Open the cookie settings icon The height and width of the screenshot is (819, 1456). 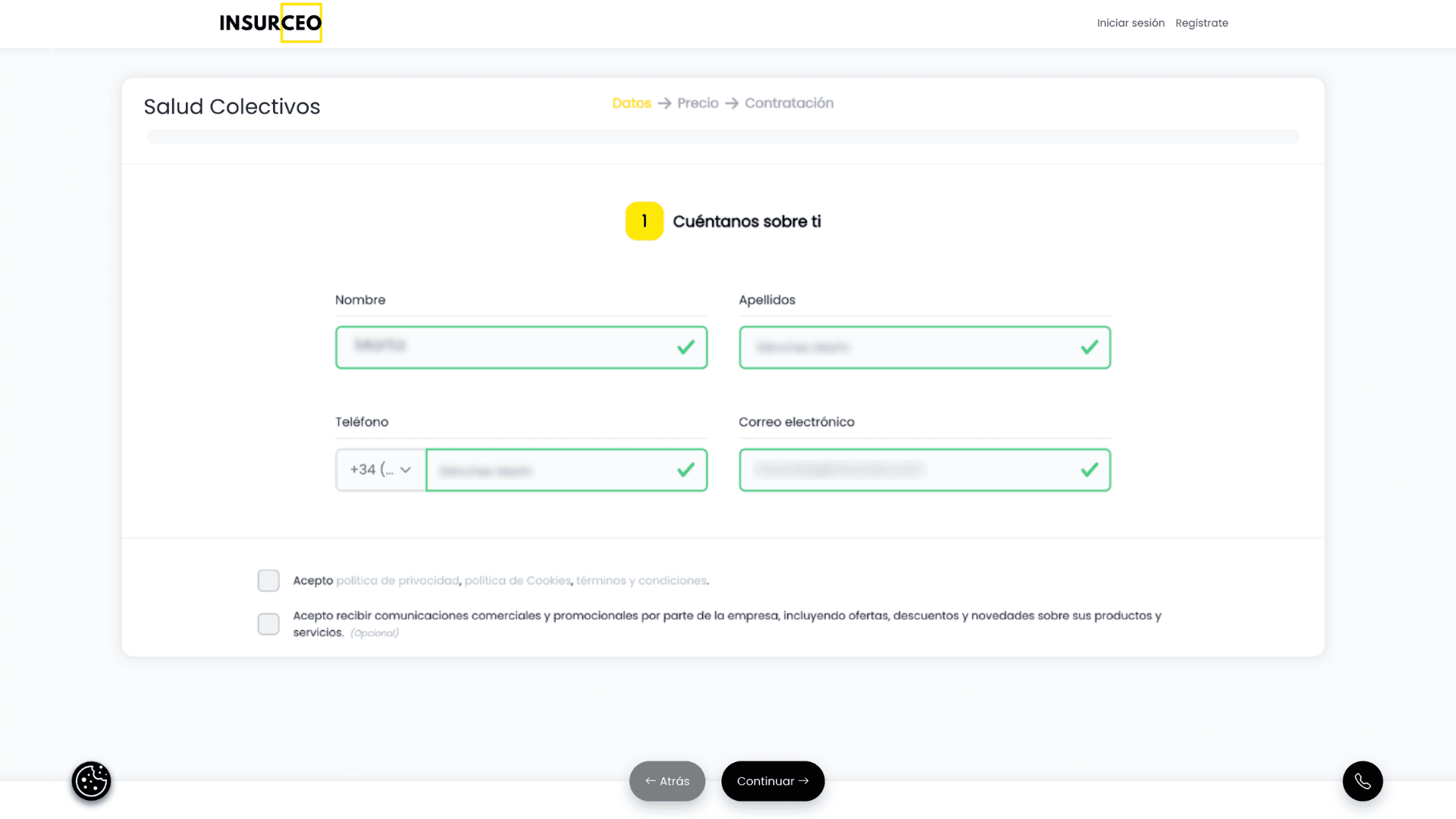(91, 781)
